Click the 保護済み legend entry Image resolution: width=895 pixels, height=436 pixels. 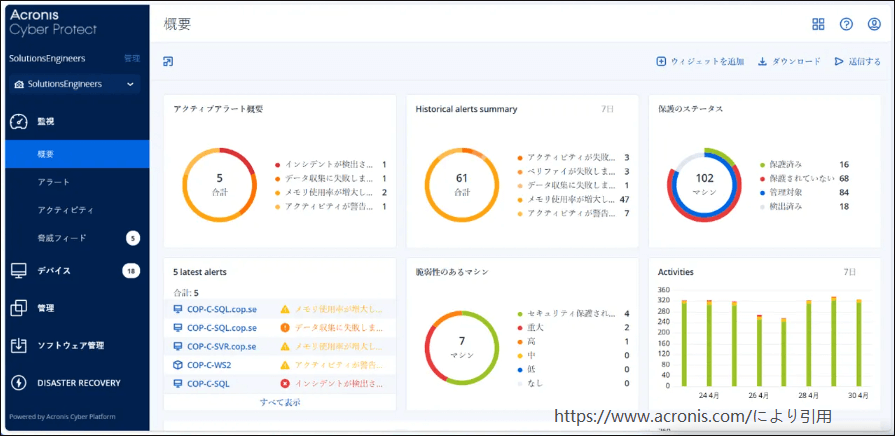click(x=804, y=164)
